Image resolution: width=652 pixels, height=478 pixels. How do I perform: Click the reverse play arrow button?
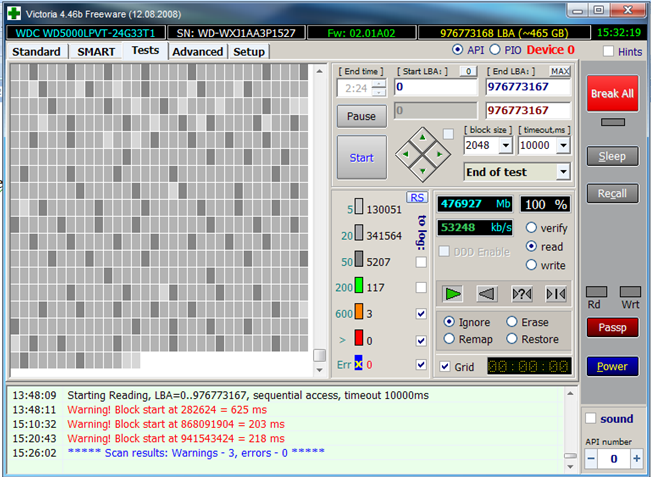(x=487, y=294)
